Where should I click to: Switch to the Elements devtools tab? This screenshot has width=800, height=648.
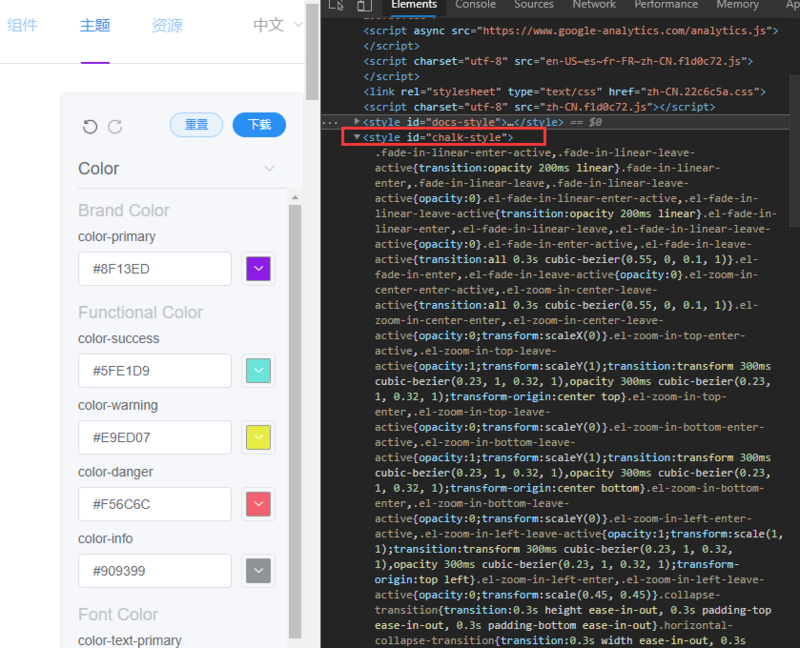pyautogui.click(x=414, y=5)
